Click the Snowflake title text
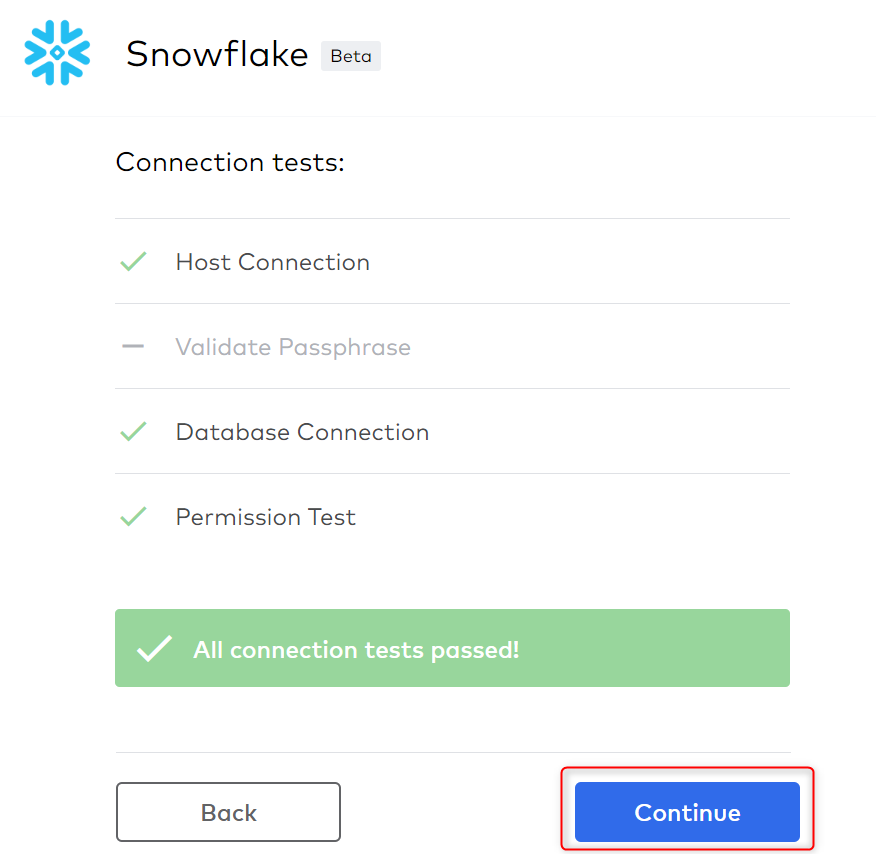Image resolution: width=876 pixels, height=854 pixels. (x=217, y=54)
